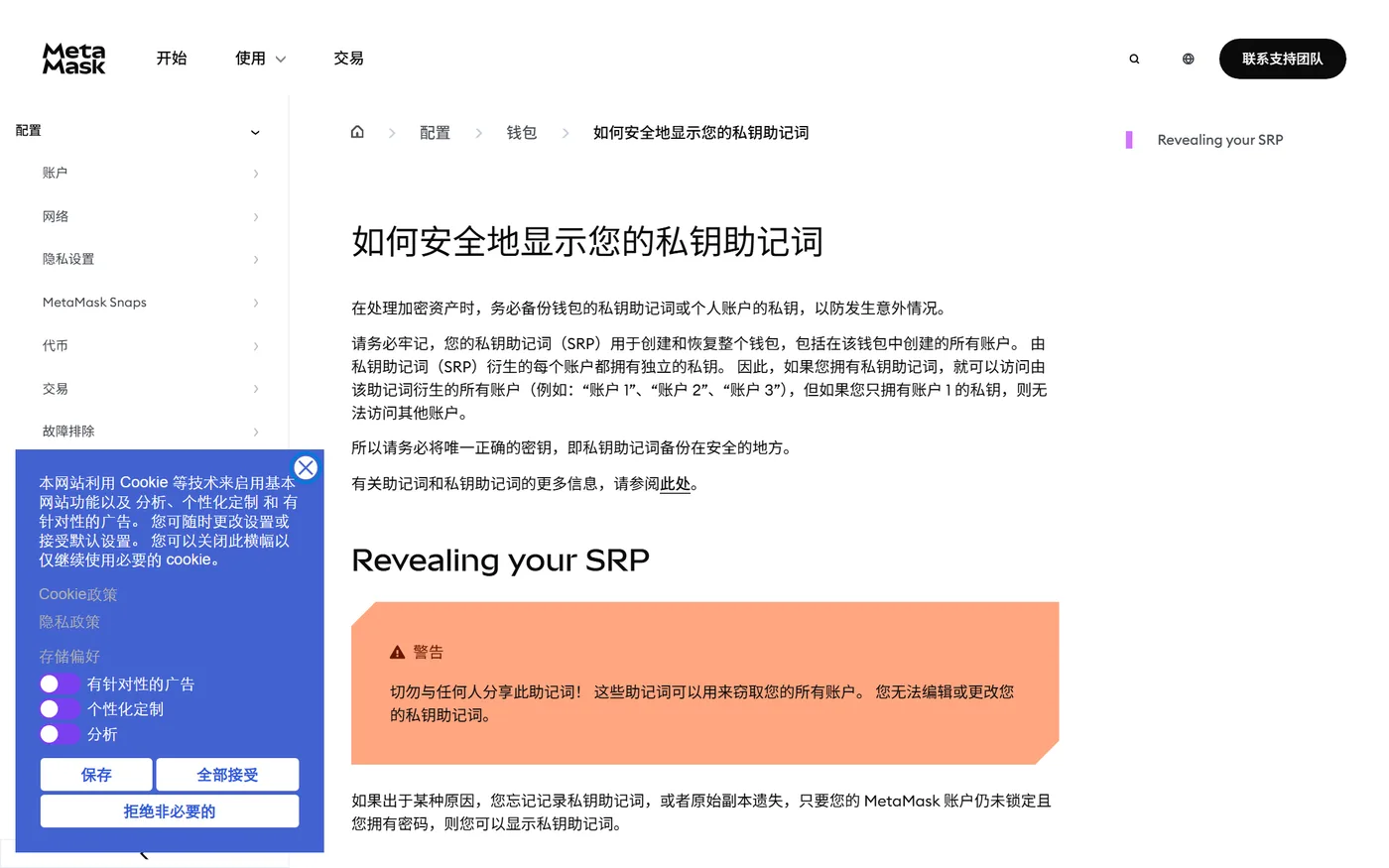
Task: Go to home via breadcrumb house icon
Action: [357, 132]
